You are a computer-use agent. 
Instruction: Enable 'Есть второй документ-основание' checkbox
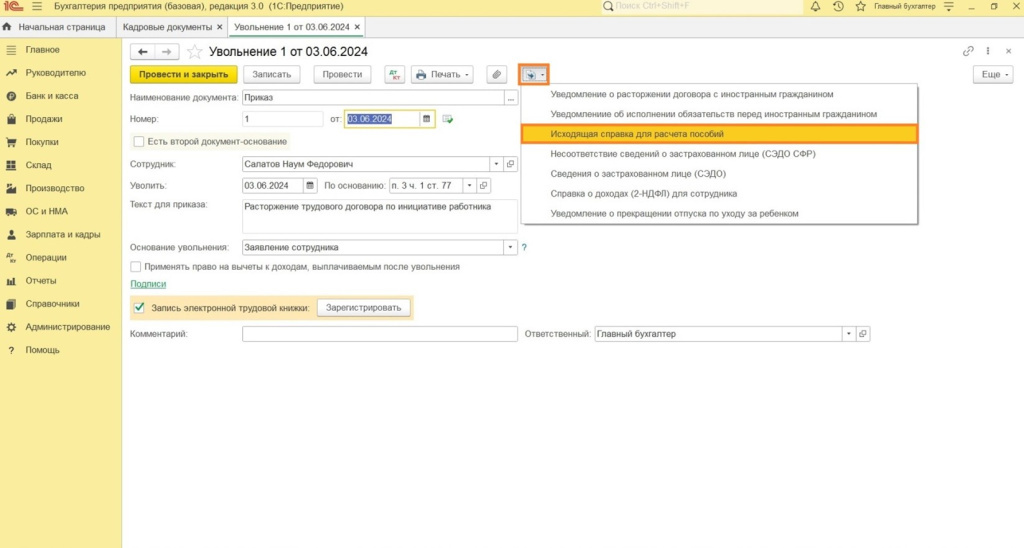click(139, 142)
